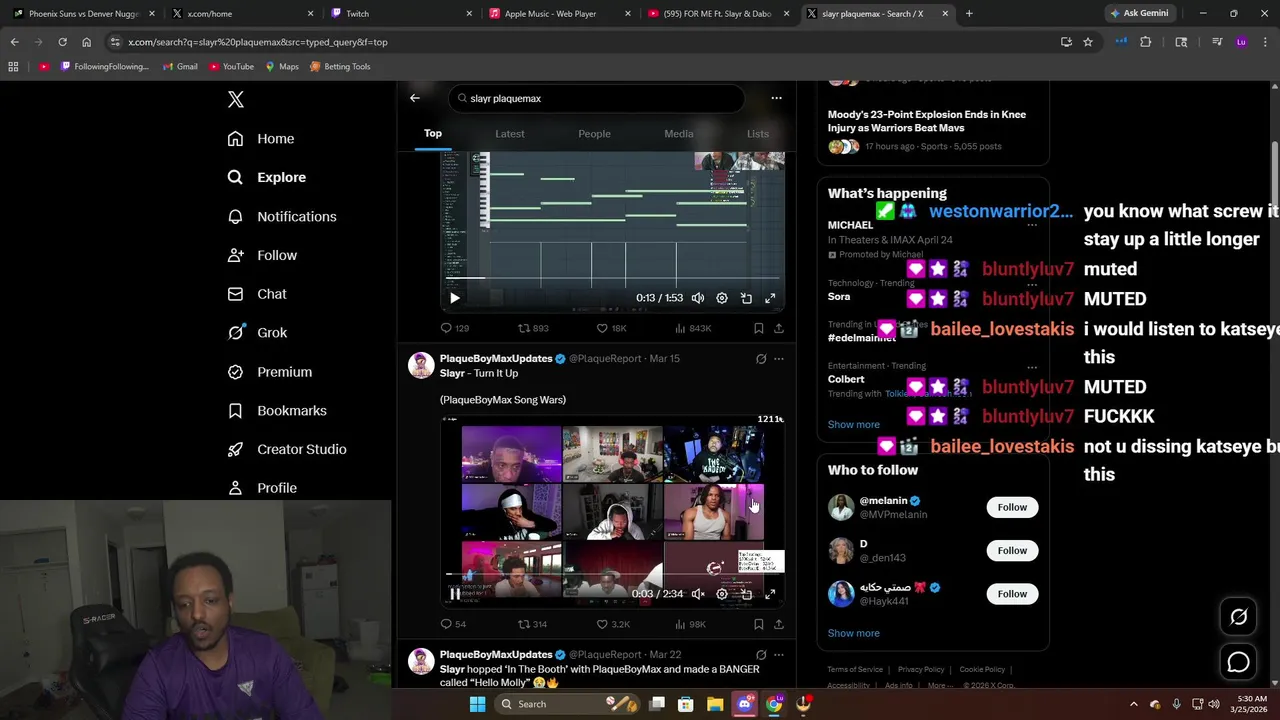Expand Show more under What's happening
The image size is (1280, 720).
853,424
